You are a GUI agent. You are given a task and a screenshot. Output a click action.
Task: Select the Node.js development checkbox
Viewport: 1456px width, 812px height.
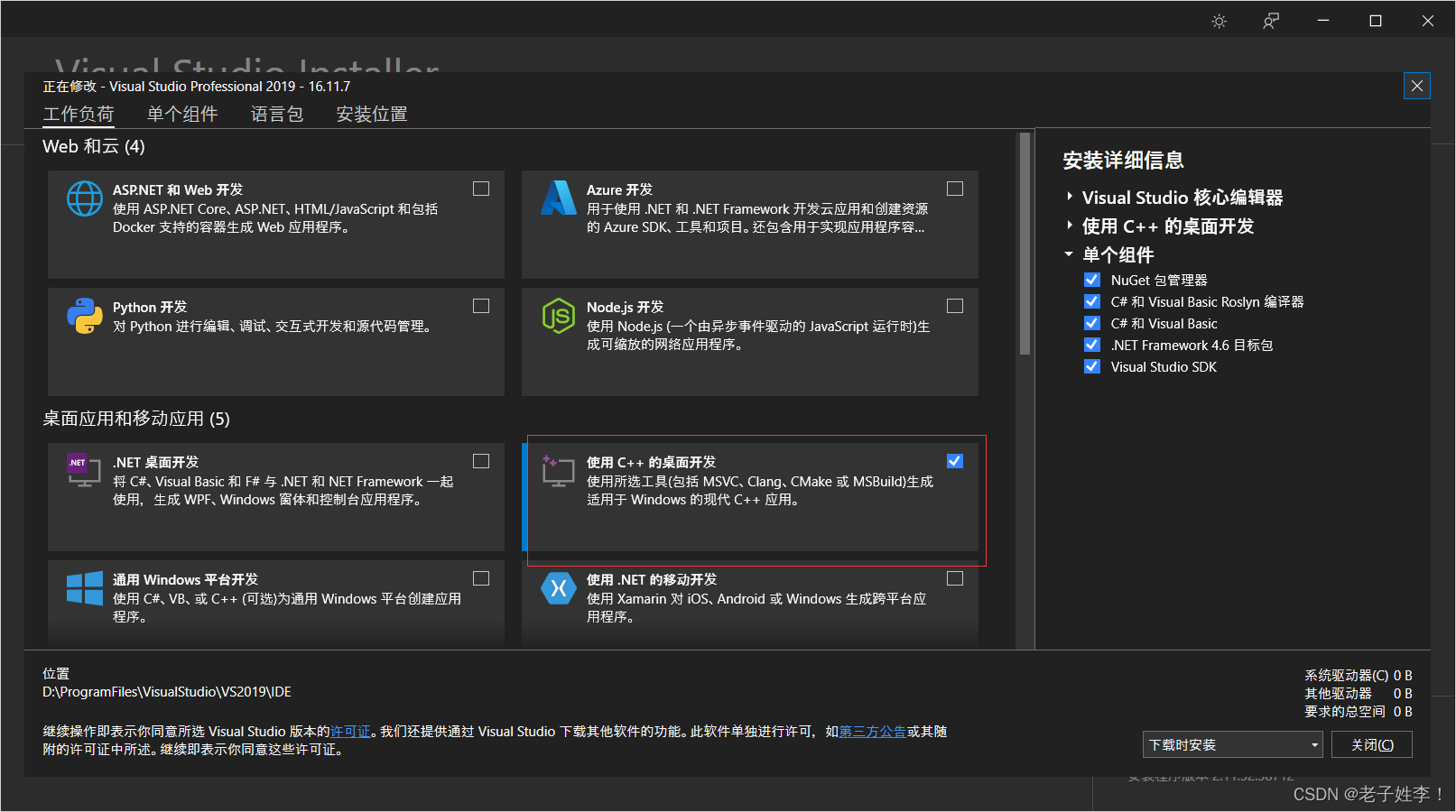click(955, 306)
